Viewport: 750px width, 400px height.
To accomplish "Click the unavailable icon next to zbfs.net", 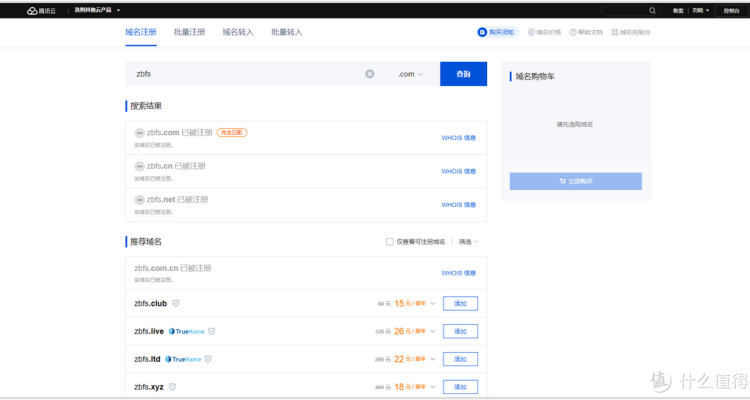I will pyautogui.click(x=139, y=200).
